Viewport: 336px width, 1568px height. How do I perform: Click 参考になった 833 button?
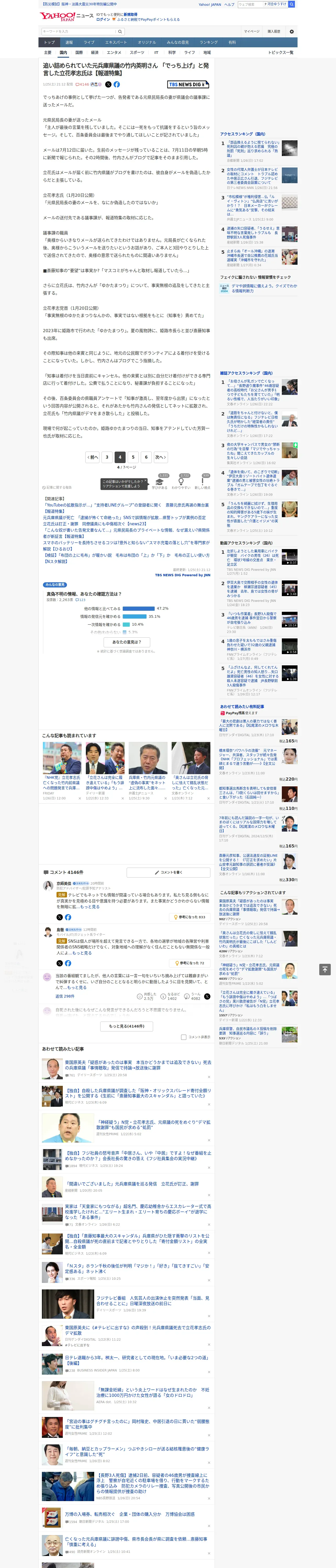(190, 917)
